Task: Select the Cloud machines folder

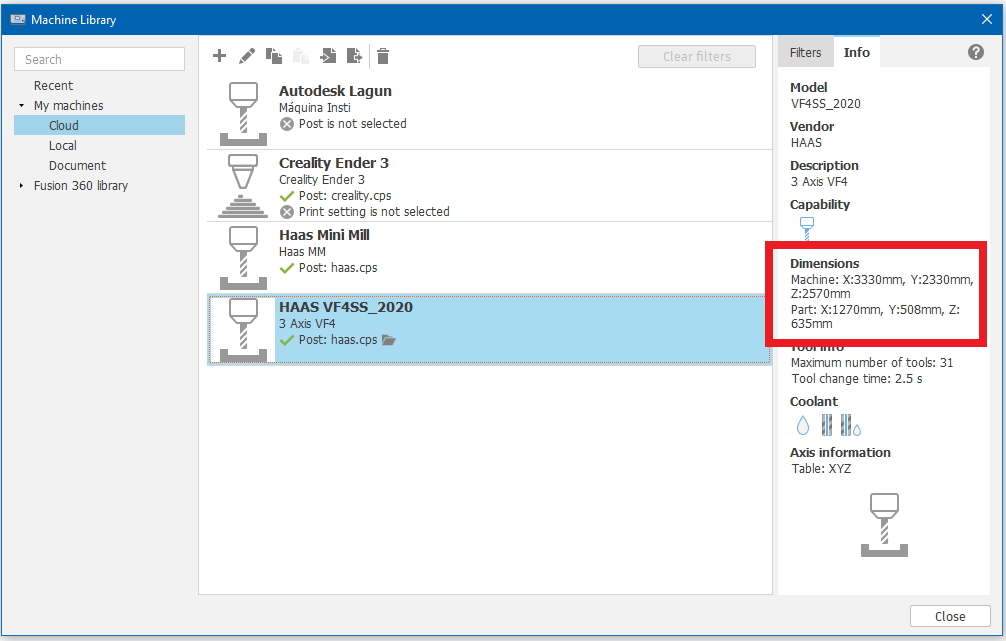Action: click(x=99, y=125)
